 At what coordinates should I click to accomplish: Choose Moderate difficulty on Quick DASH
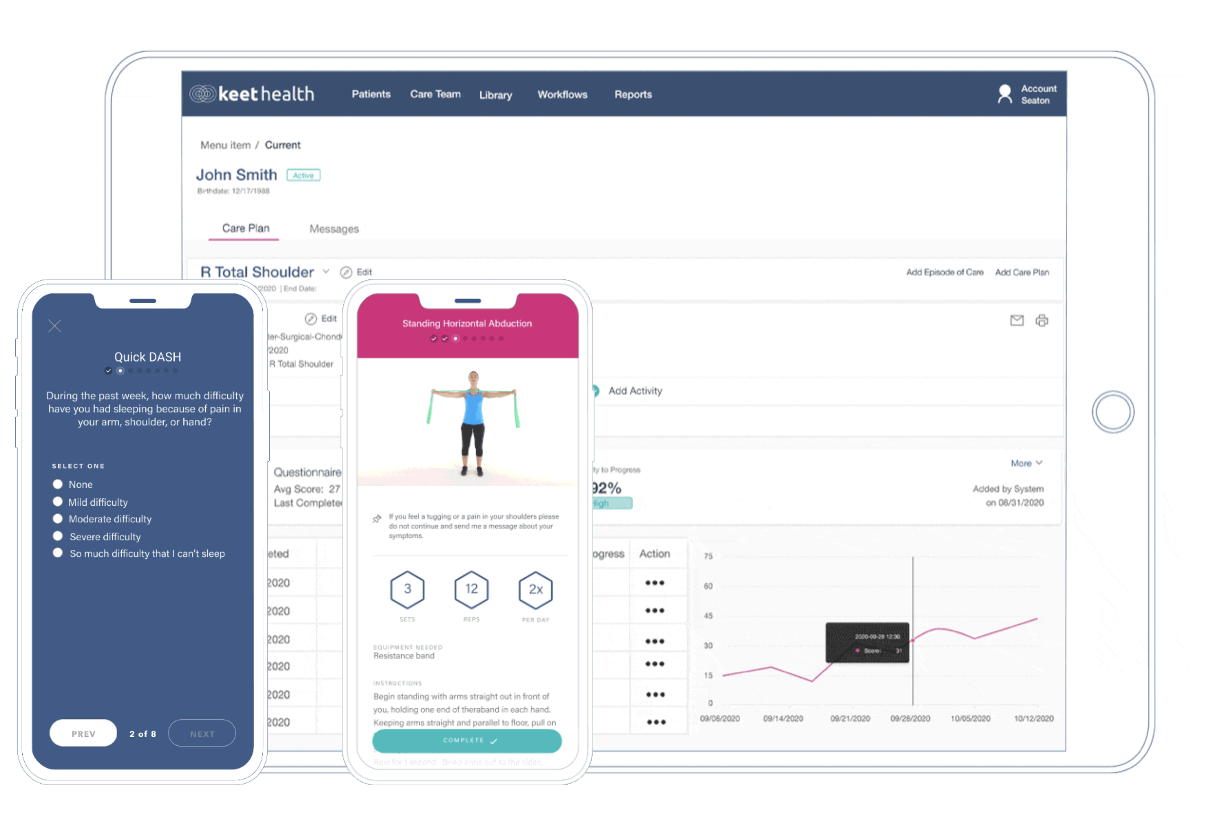pos(57,519)
